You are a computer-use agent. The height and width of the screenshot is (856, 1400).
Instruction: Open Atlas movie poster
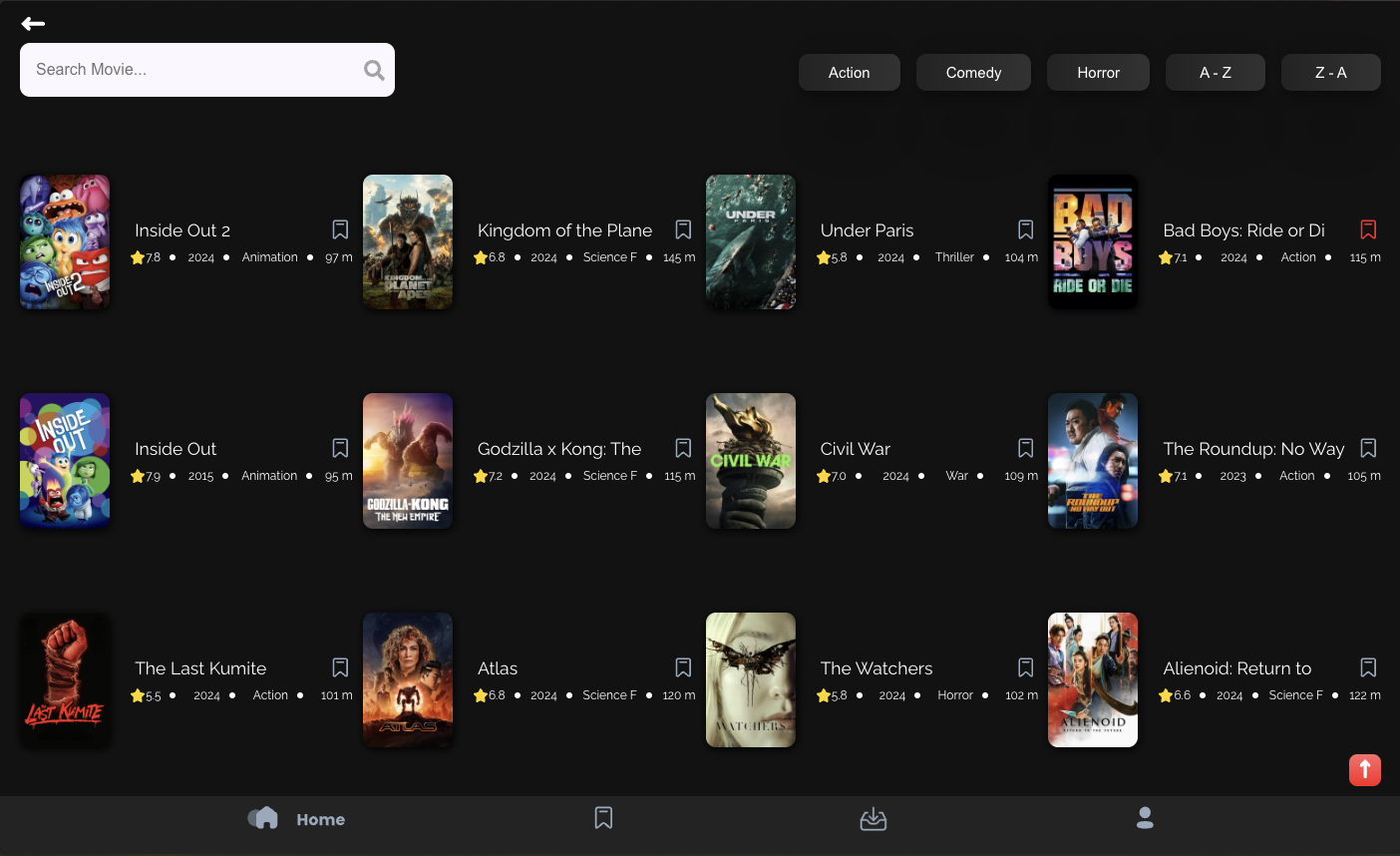tap(408, 679)
